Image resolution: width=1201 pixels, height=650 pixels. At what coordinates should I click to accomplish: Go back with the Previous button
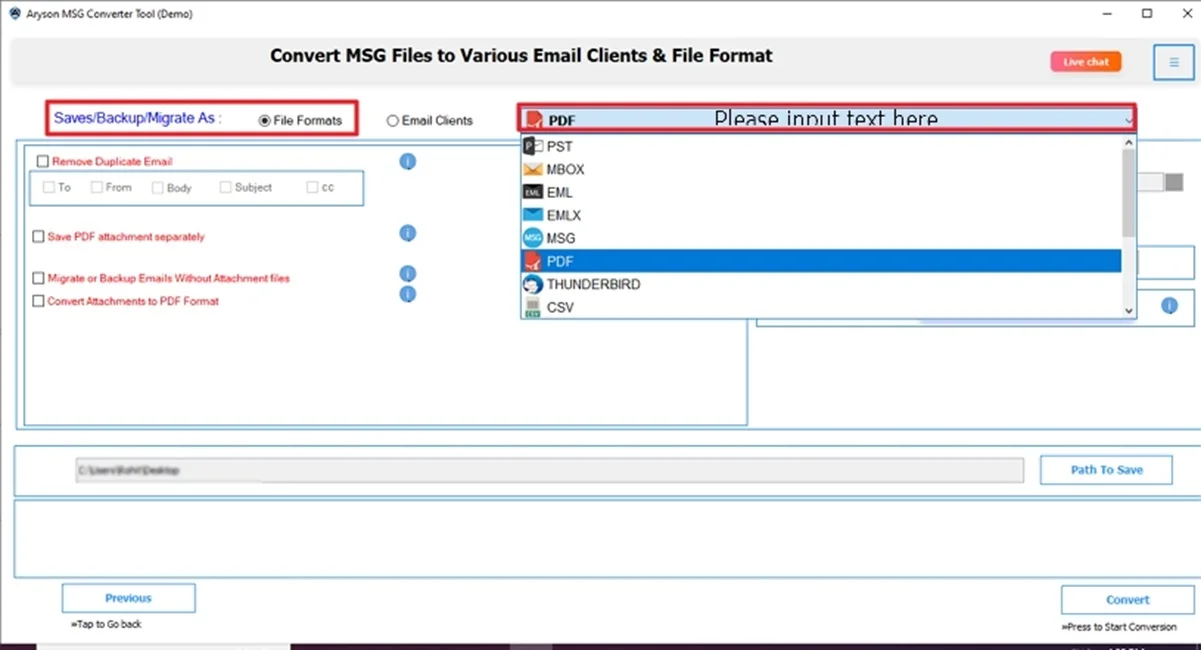pyautogui.click(x=128, y=598)
